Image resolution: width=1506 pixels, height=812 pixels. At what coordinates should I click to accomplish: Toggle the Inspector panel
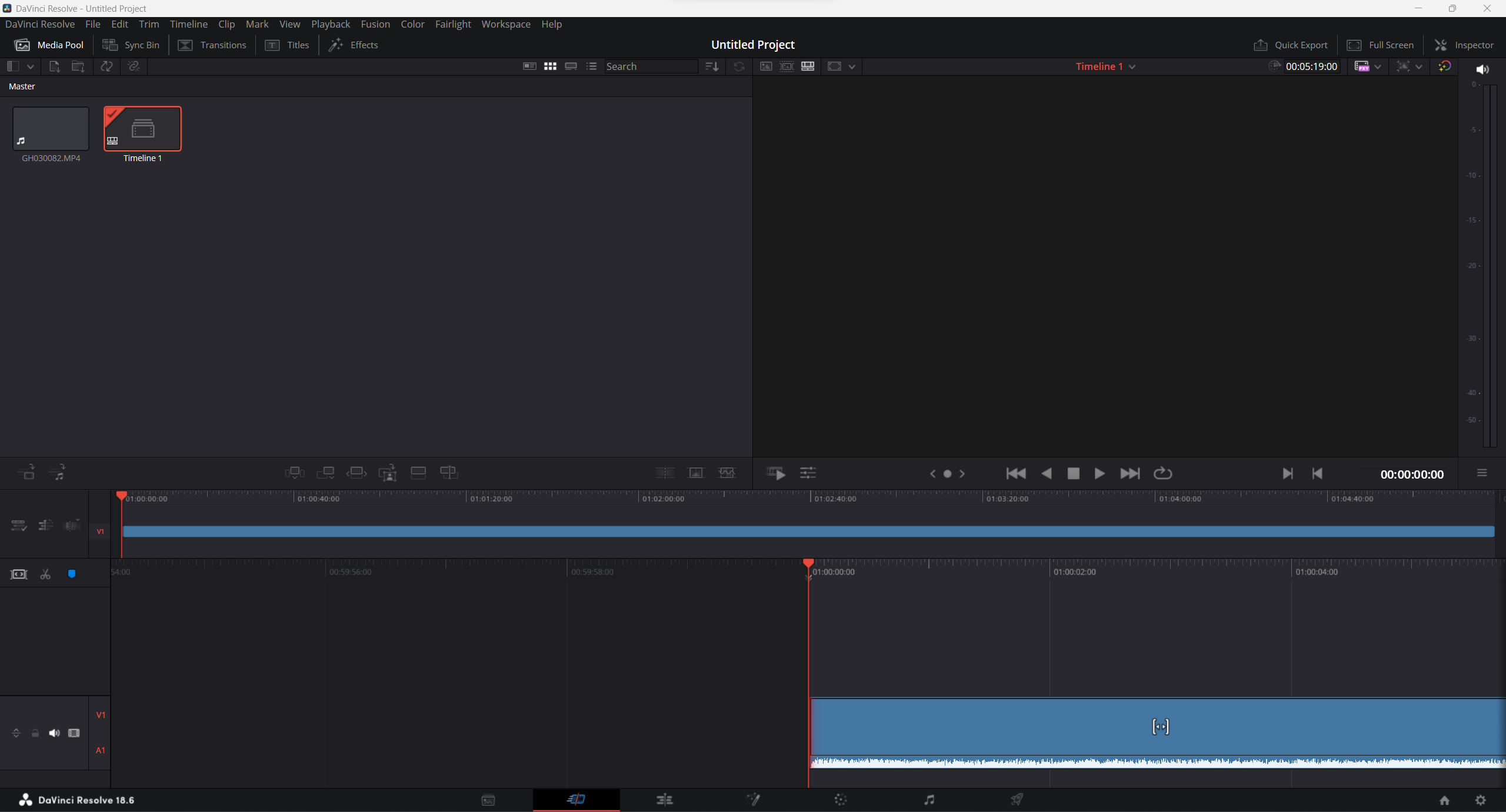click(x=1464, y=45)
